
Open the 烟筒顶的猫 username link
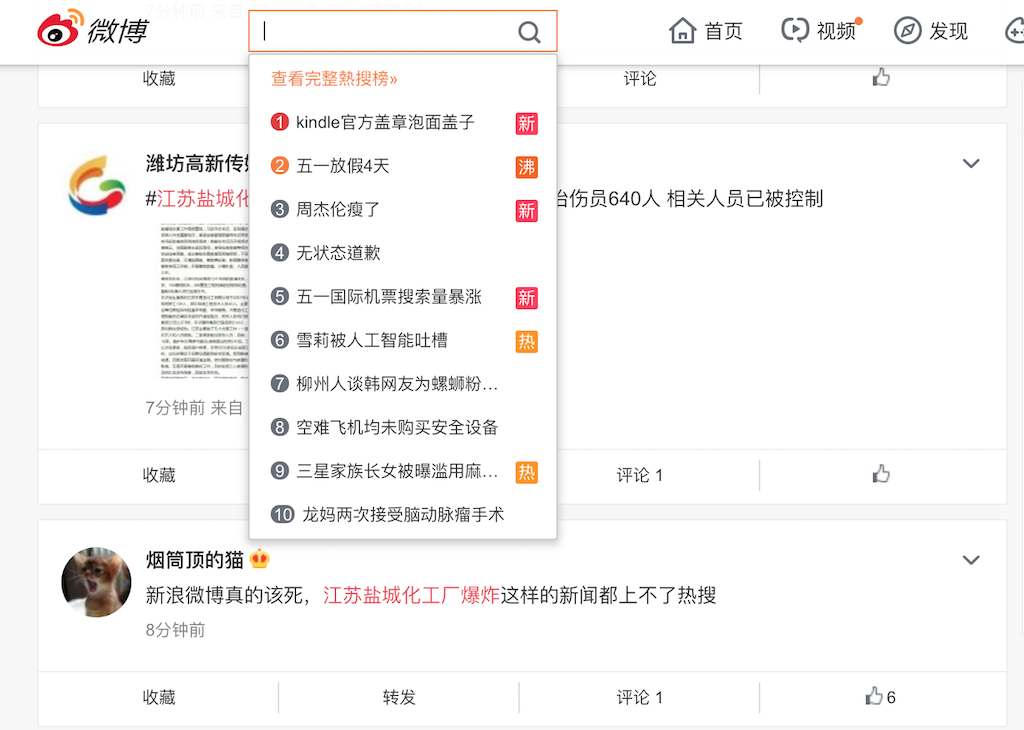(194, 560)
